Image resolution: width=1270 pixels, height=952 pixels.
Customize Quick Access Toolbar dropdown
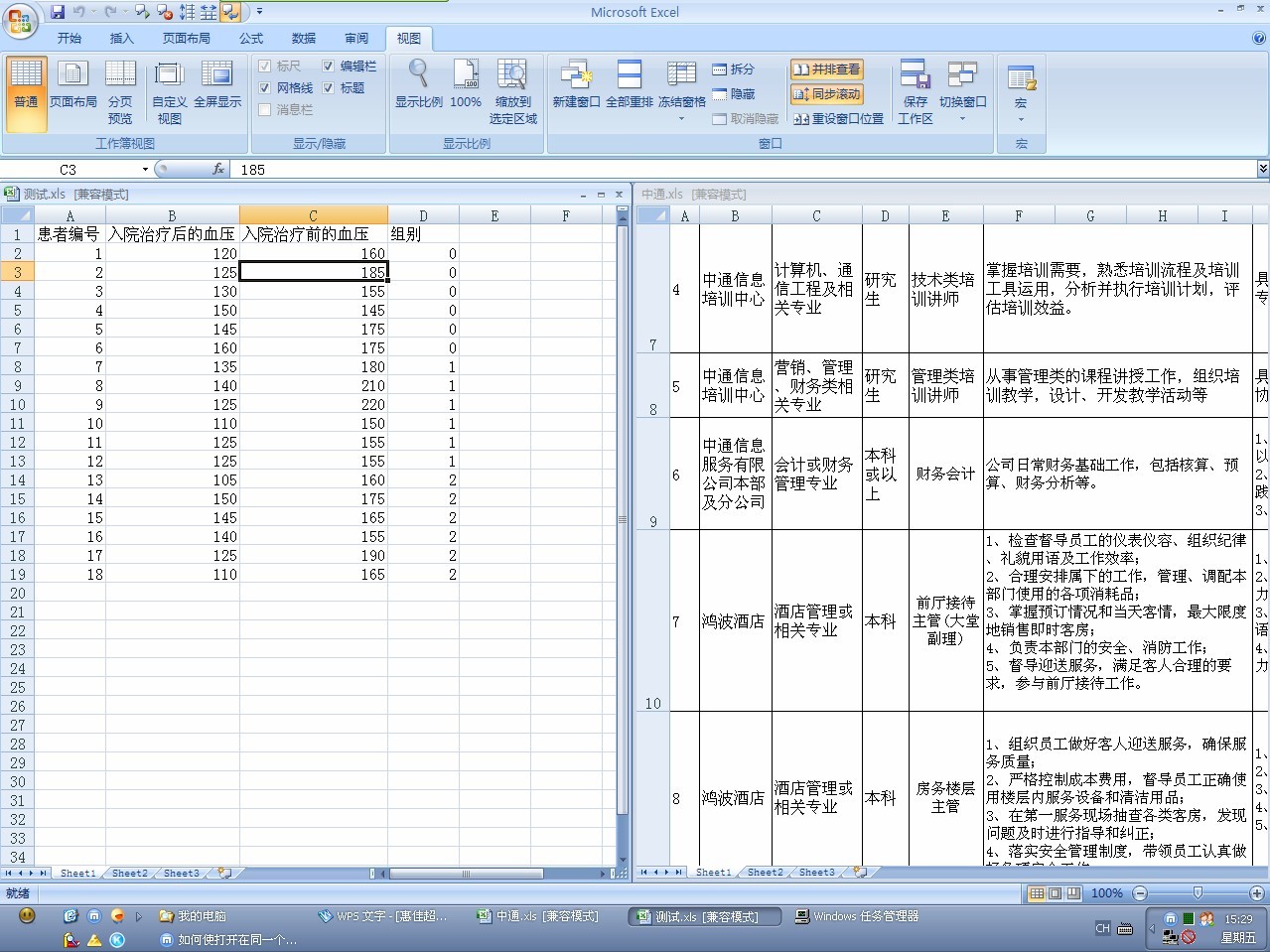pos(260,12)
